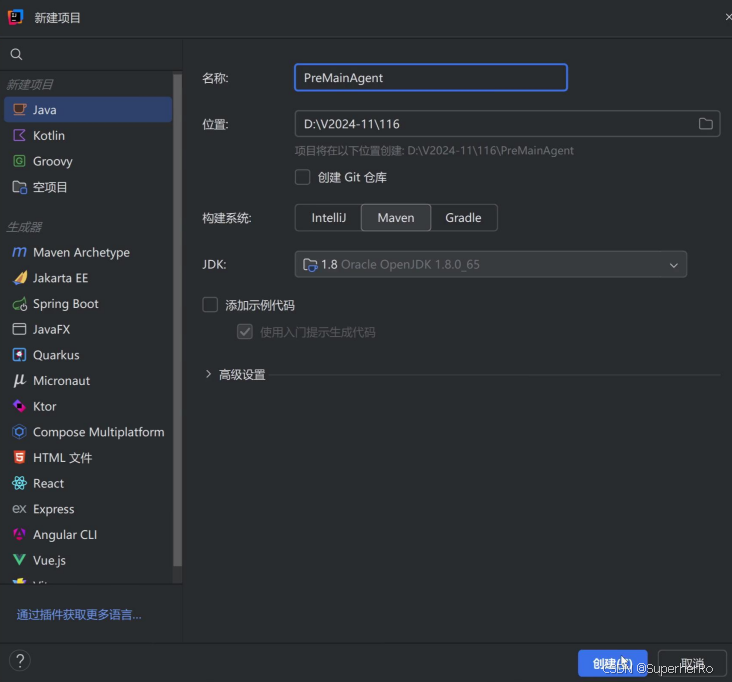Select the Micronaut generator
The width and height of the screenshot is (732, 682).
coord(88,380)
